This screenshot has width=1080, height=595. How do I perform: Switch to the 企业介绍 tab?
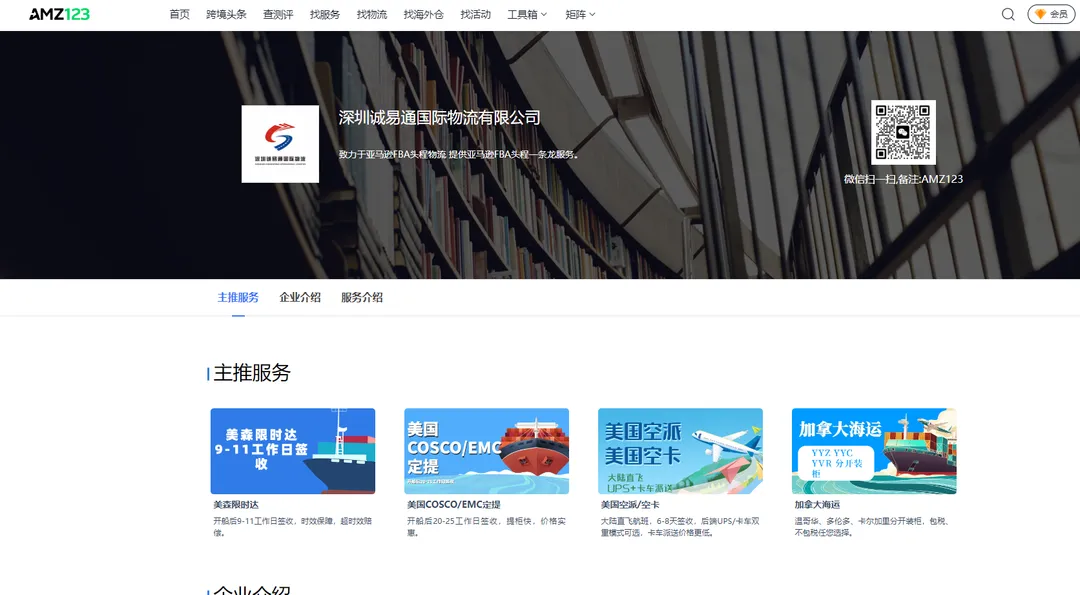coord(300,298)
